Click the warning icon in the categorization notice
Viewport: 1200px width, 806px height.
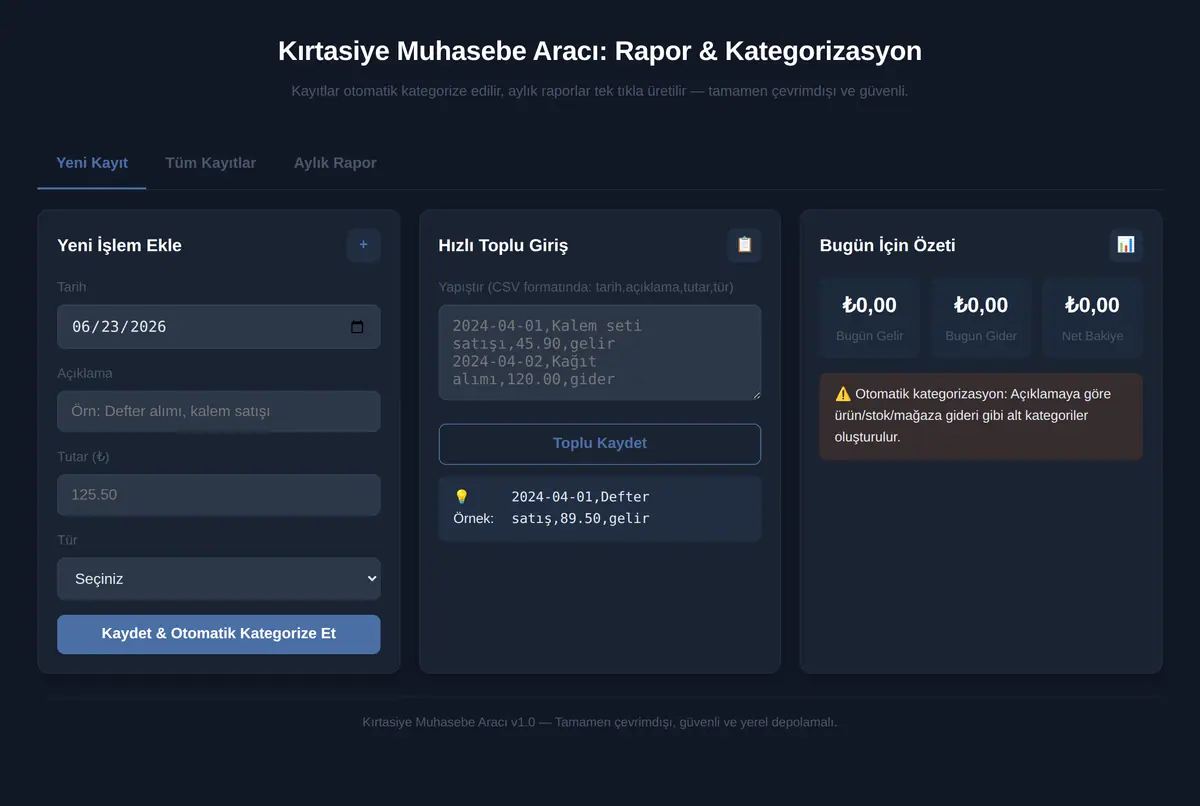coord(843,394)
